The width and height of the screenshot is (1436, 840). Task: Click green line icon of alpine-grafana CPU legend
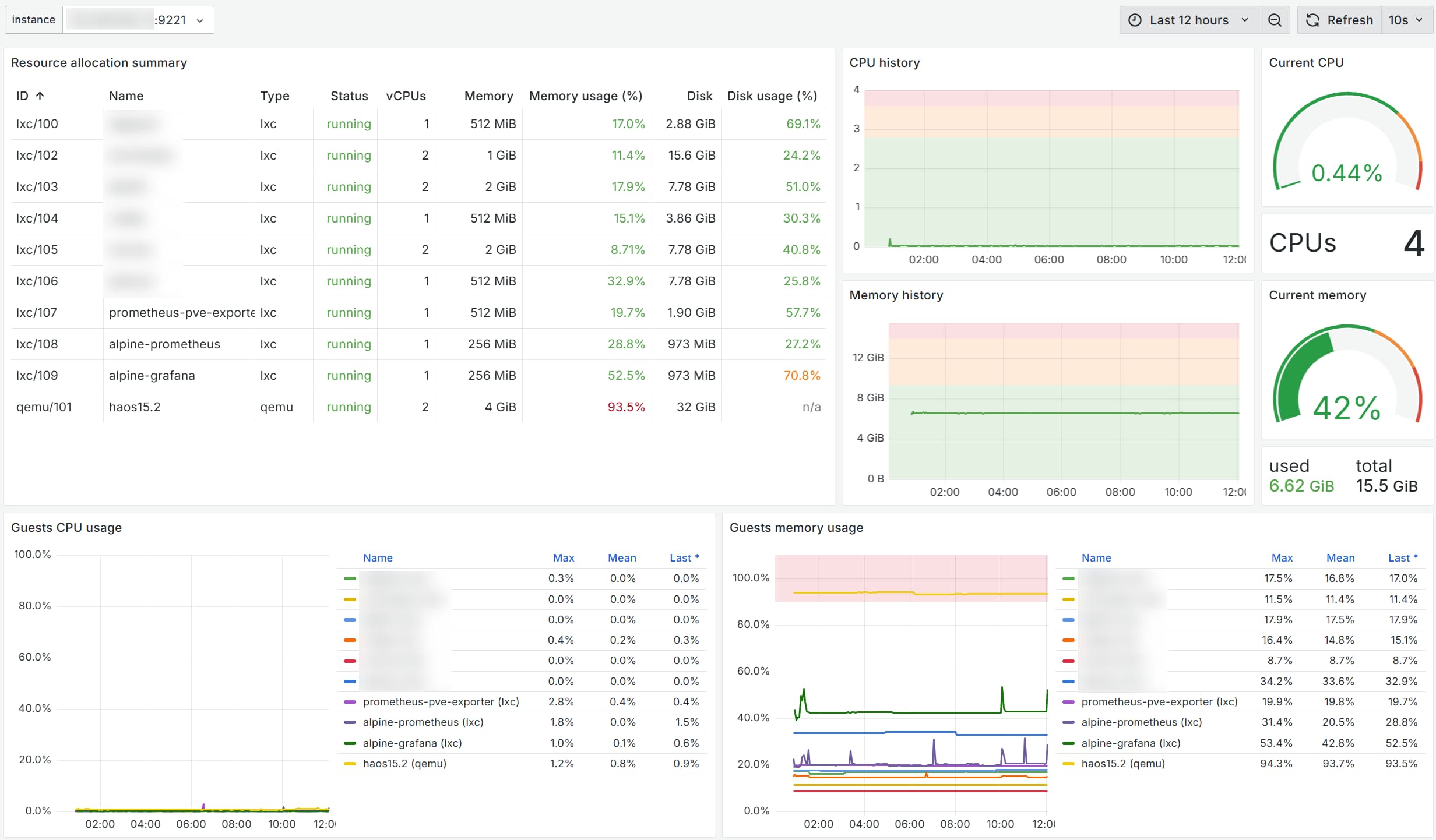point(350,743)
